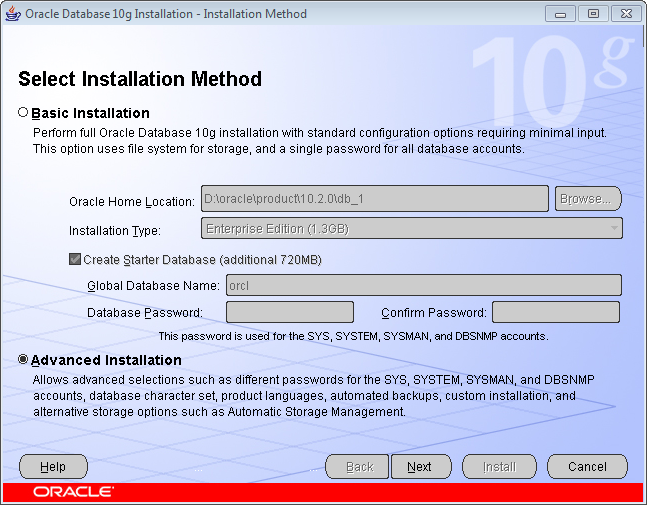Click the Global Database Name field
This screenshot has height=505, width=647.
point(424,285)
